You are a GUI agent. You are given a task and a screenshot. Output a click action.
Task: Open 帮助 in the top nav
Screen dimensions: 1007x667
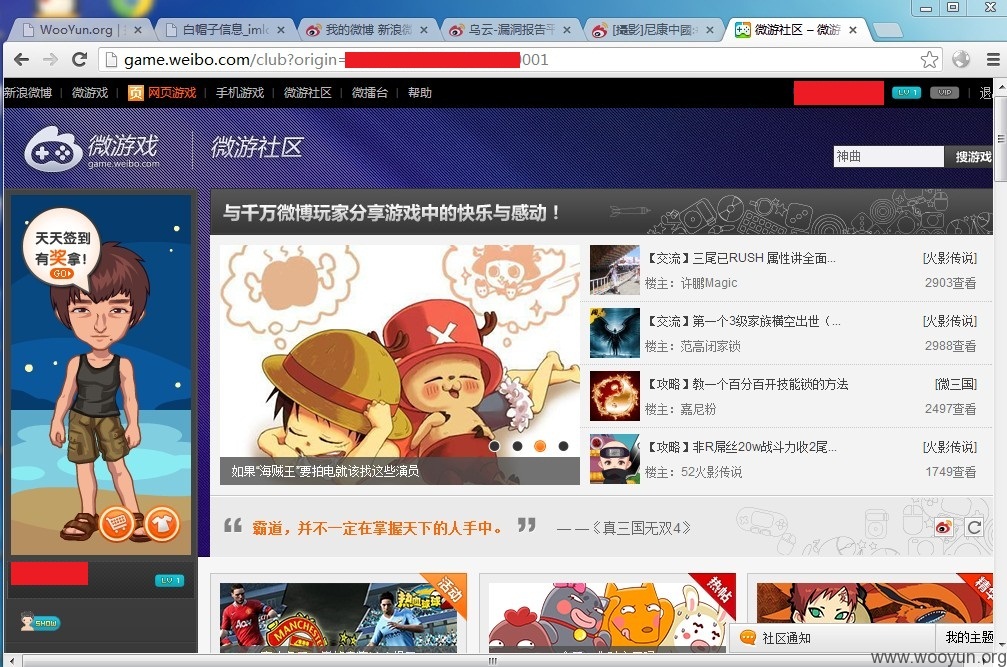click(x=419, y=92)
